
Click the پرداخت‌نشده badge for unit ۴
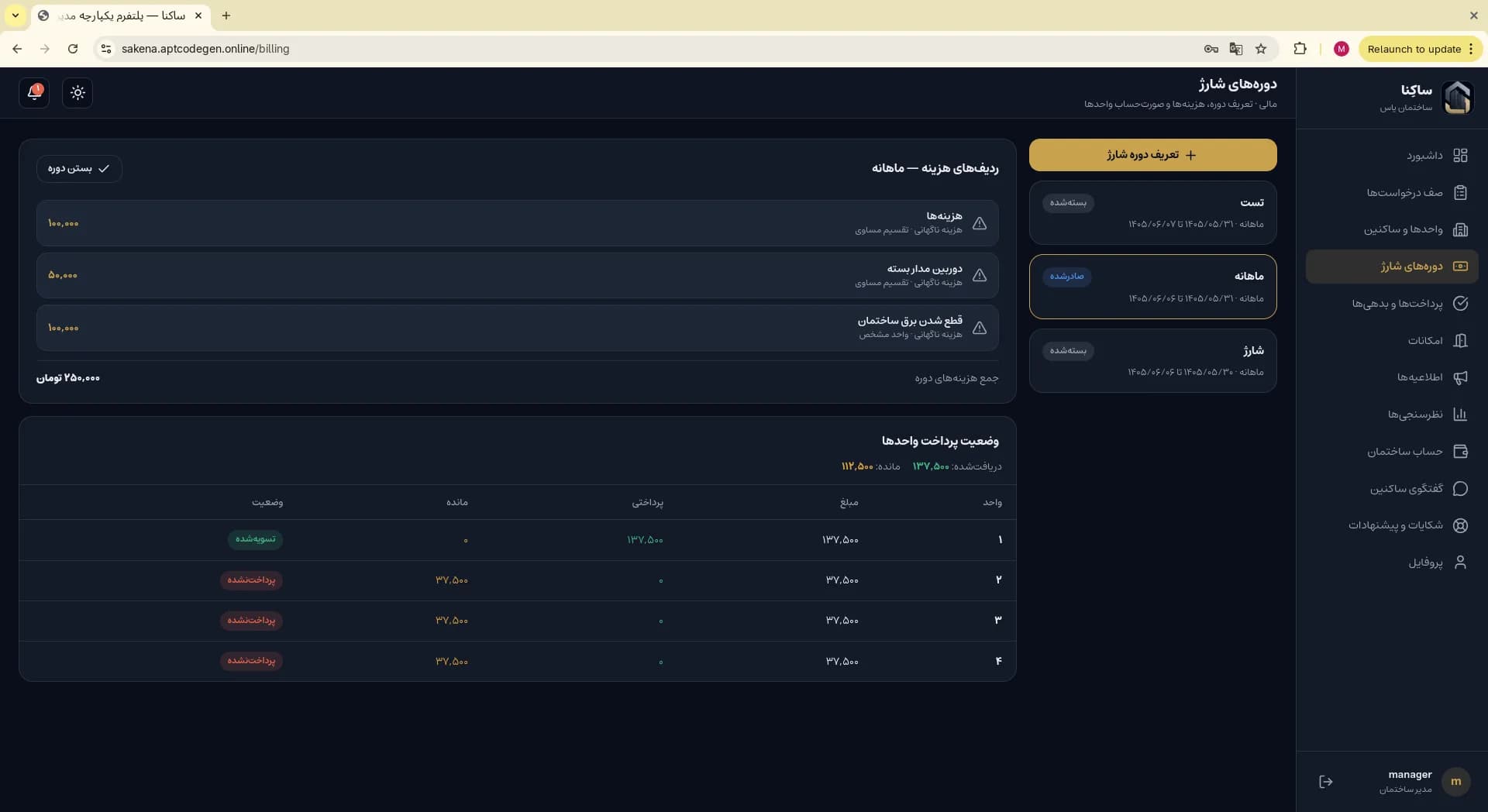pos(251,661)
